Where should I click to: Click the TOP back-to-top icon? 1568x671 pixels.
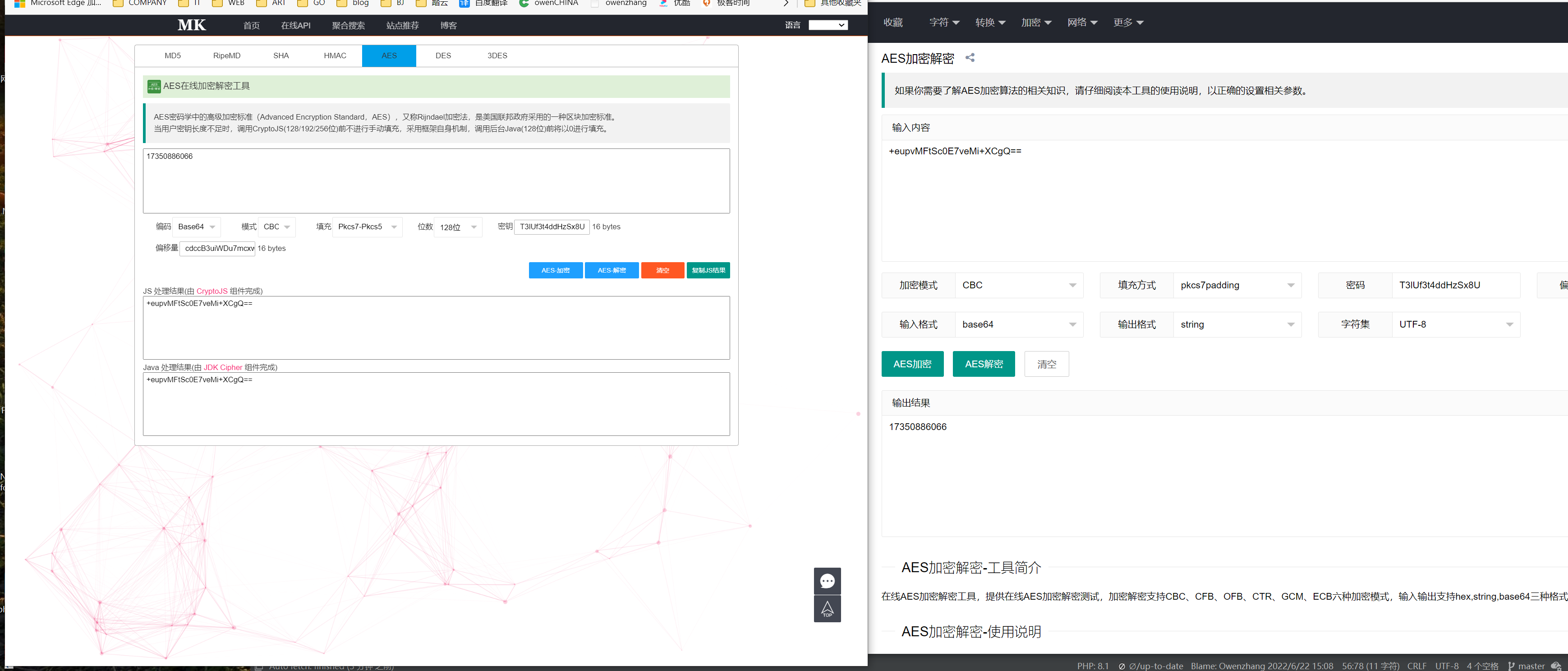[x=827, y=609]
